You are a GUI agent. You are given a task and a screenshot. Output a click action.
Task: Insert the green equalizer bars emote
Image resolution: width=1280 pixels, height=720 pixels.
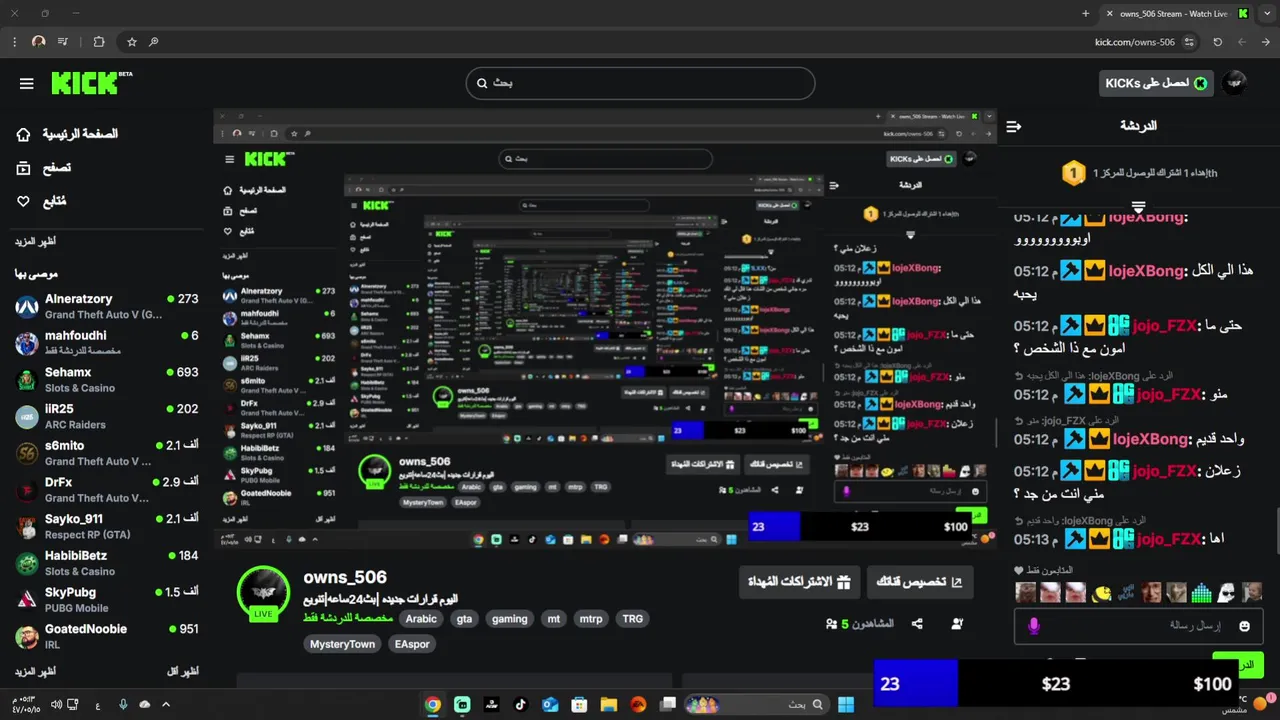click(x=1201, y=593)
